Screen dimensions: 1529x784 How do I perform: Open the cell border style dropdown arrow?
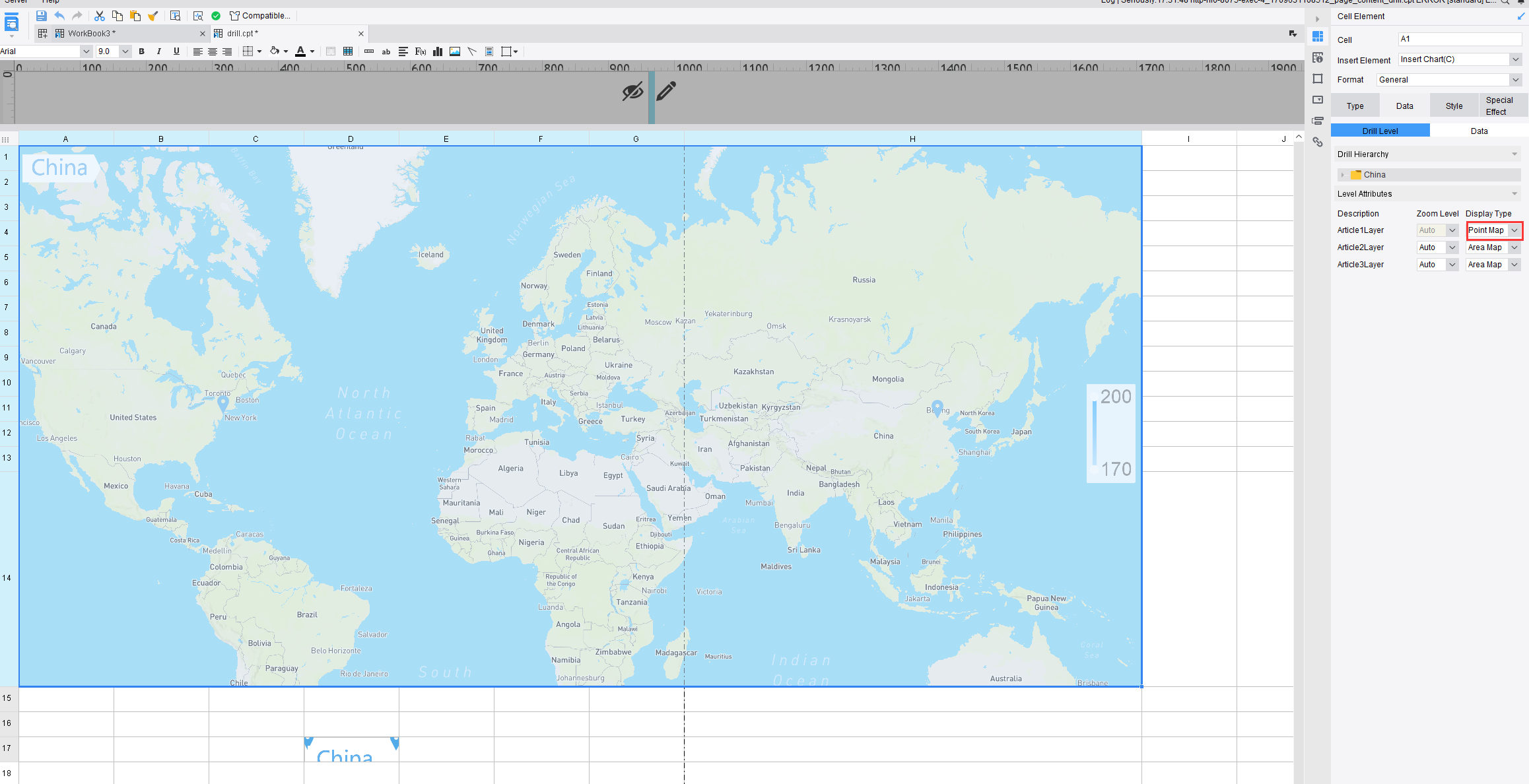(x=259, y=51)
